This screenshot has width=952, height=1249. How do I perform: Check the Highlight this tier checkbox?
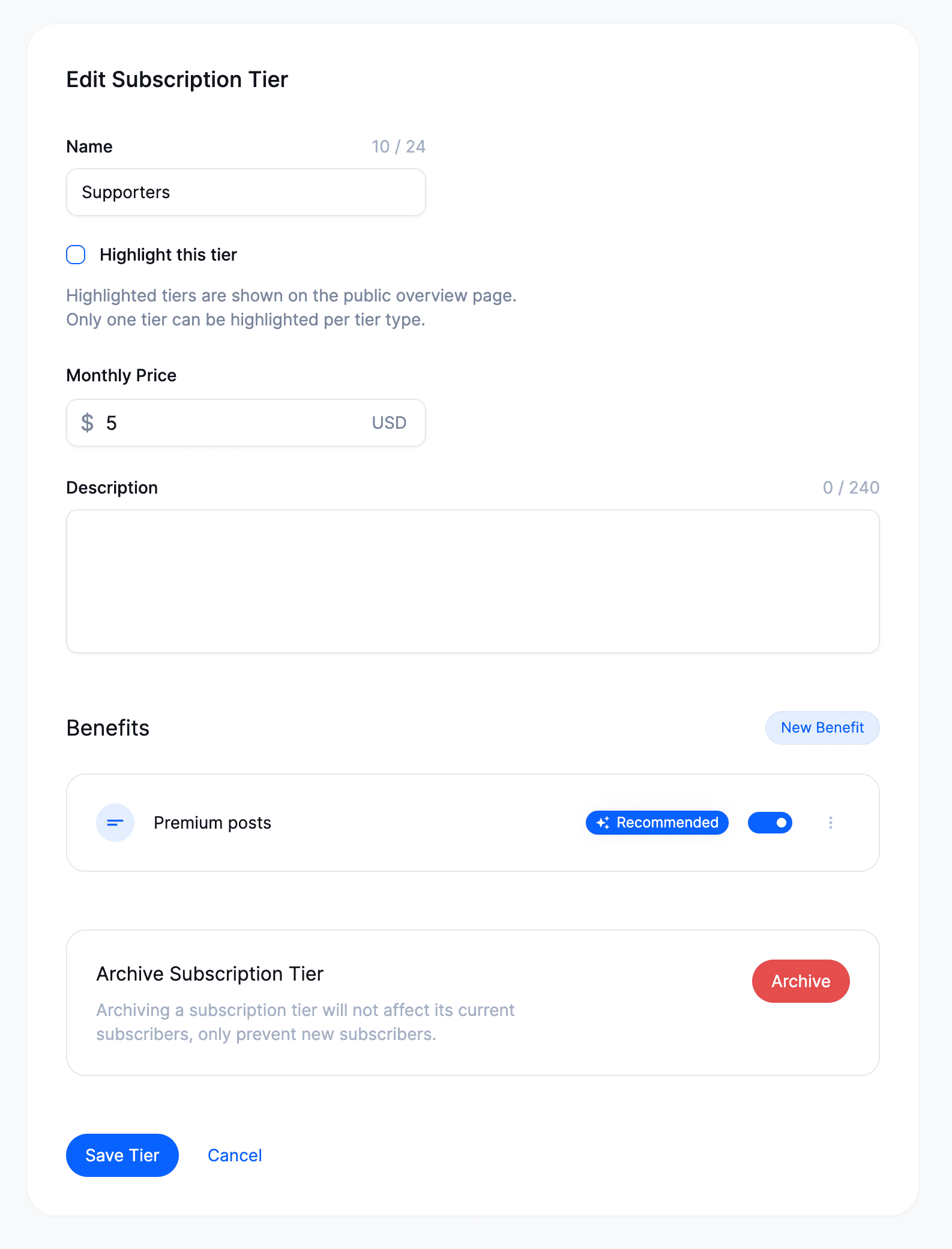pyautogui.click(x=75, y=255)
